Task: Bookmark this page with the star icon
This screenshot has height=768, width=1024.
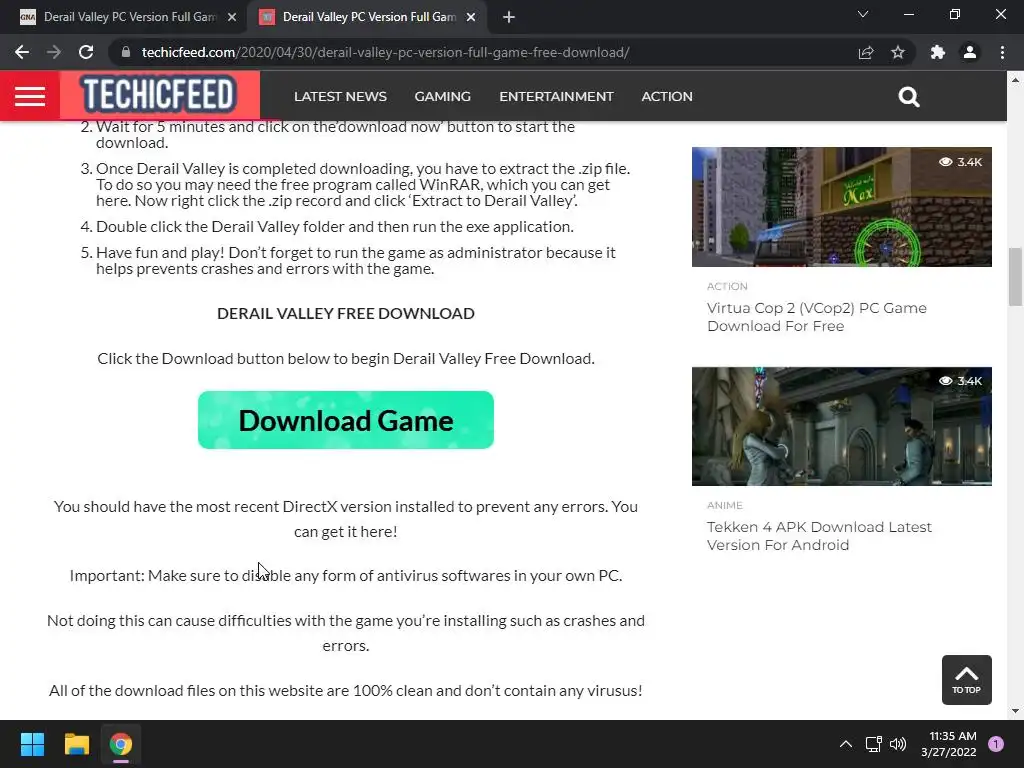Action: pyautogui.click(x=898, y=52)
